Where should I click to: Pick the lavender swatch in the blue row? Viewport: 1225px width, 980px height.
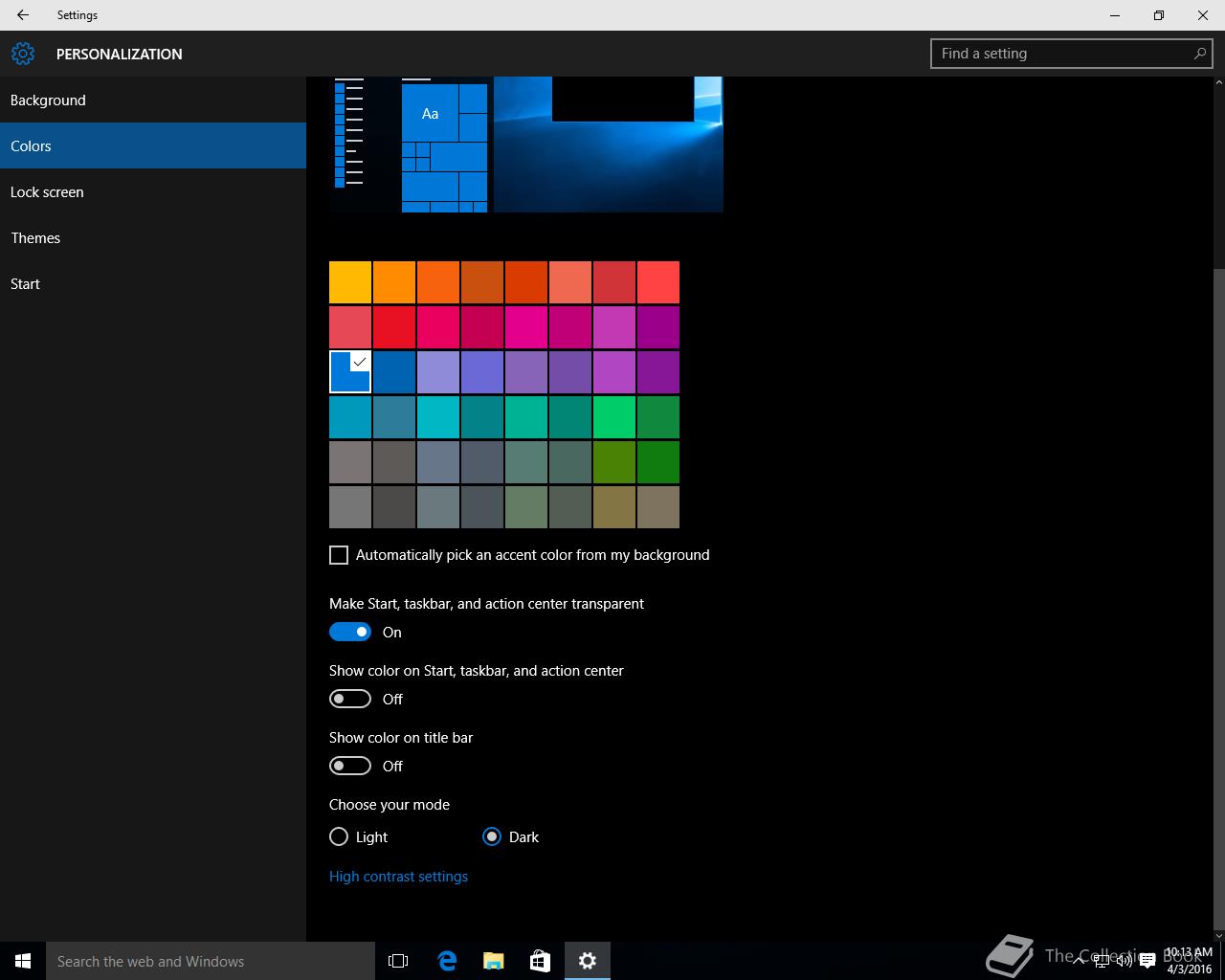[x=438, y=372]
